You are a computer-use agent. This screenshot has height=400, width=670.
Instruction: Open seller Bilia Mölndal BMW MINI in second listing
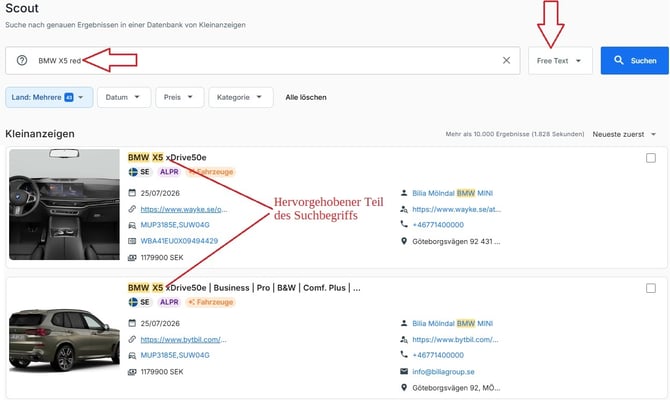[x=453, y=324]
